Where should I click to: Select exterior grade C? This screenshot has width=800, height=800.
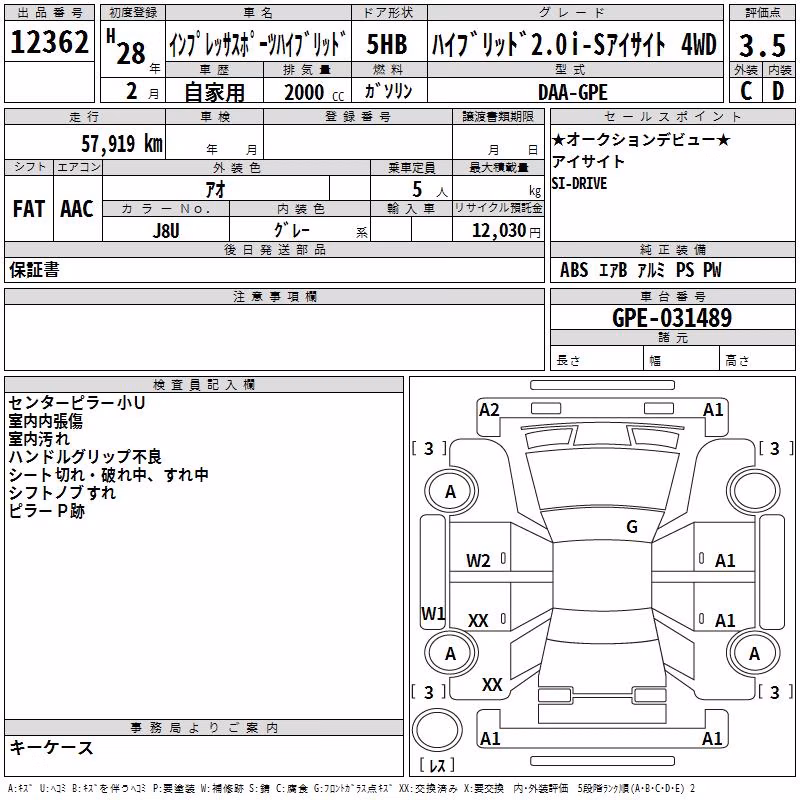tap(746, 91)
